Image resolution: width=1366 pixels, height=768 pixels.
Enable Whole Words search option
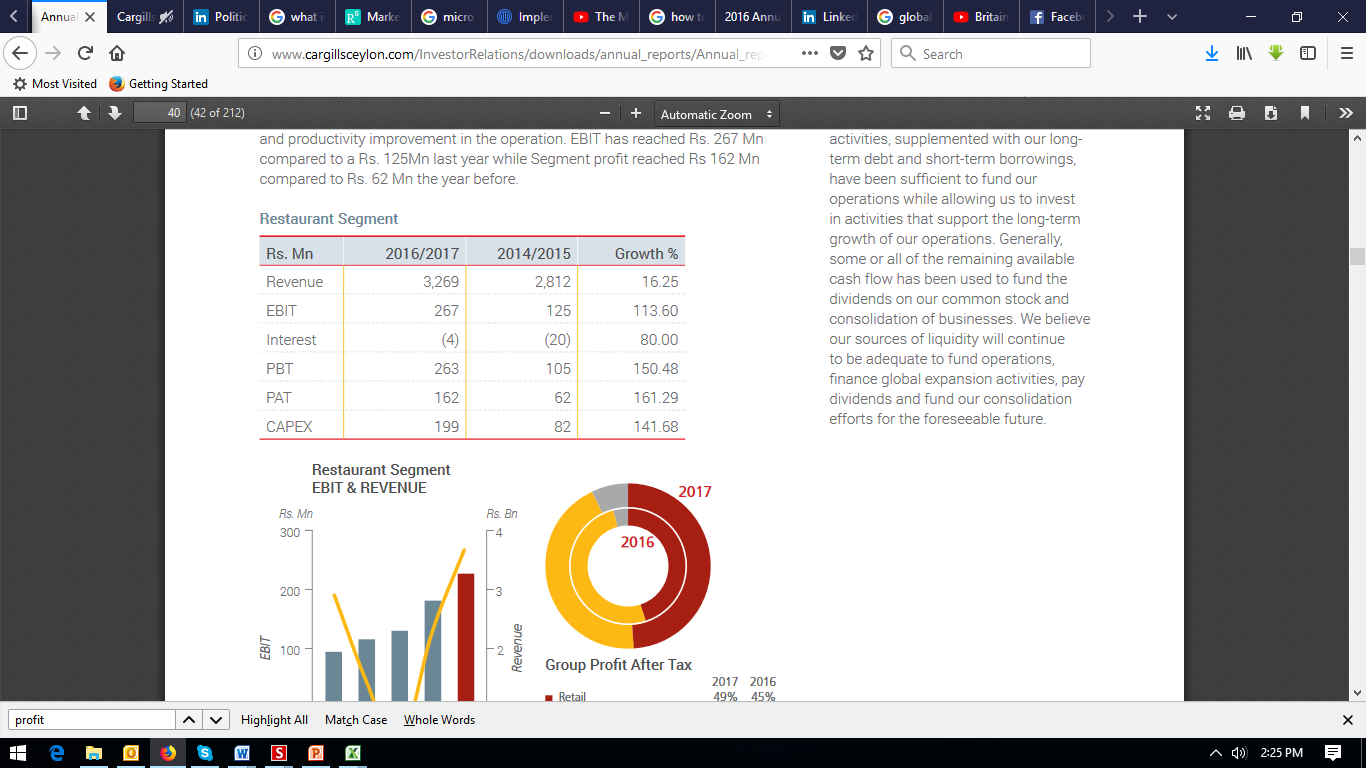tap(439, 720)
